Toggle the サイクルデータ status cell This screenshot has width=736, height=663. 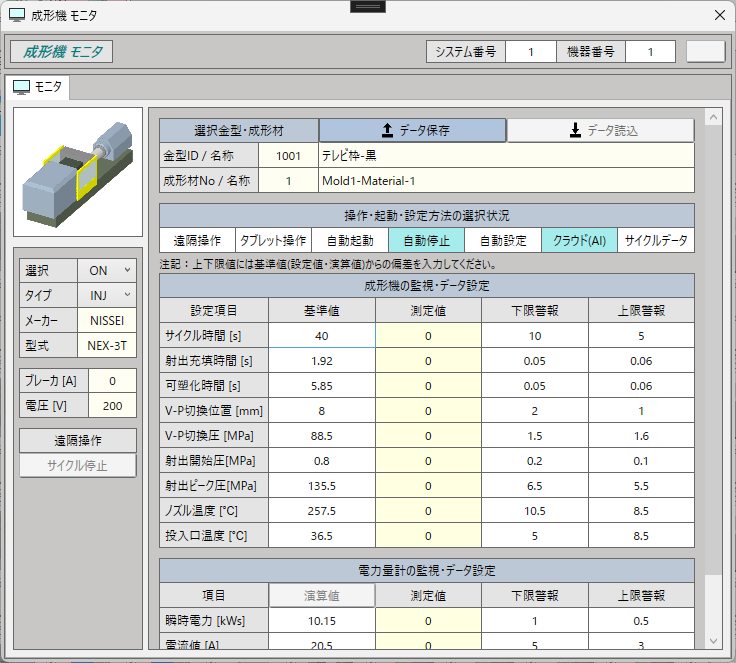(656, 241)
